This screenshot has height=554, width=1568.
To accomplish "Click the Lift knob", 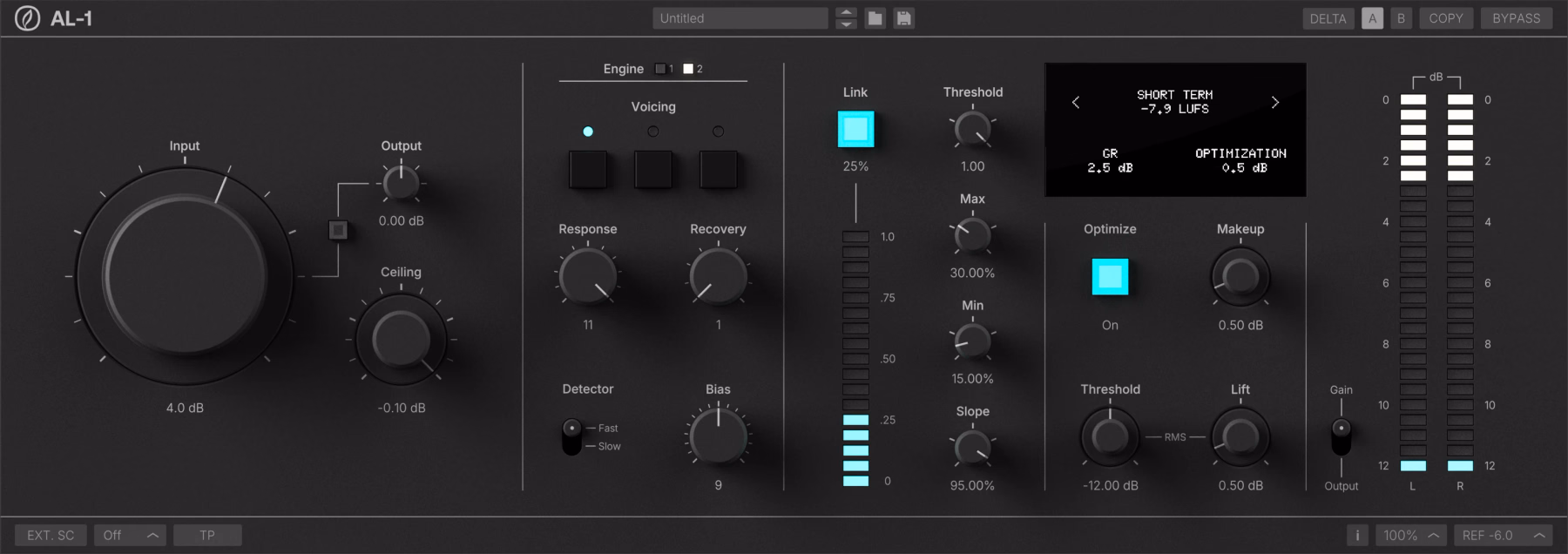I will [x=1240, y=437].
